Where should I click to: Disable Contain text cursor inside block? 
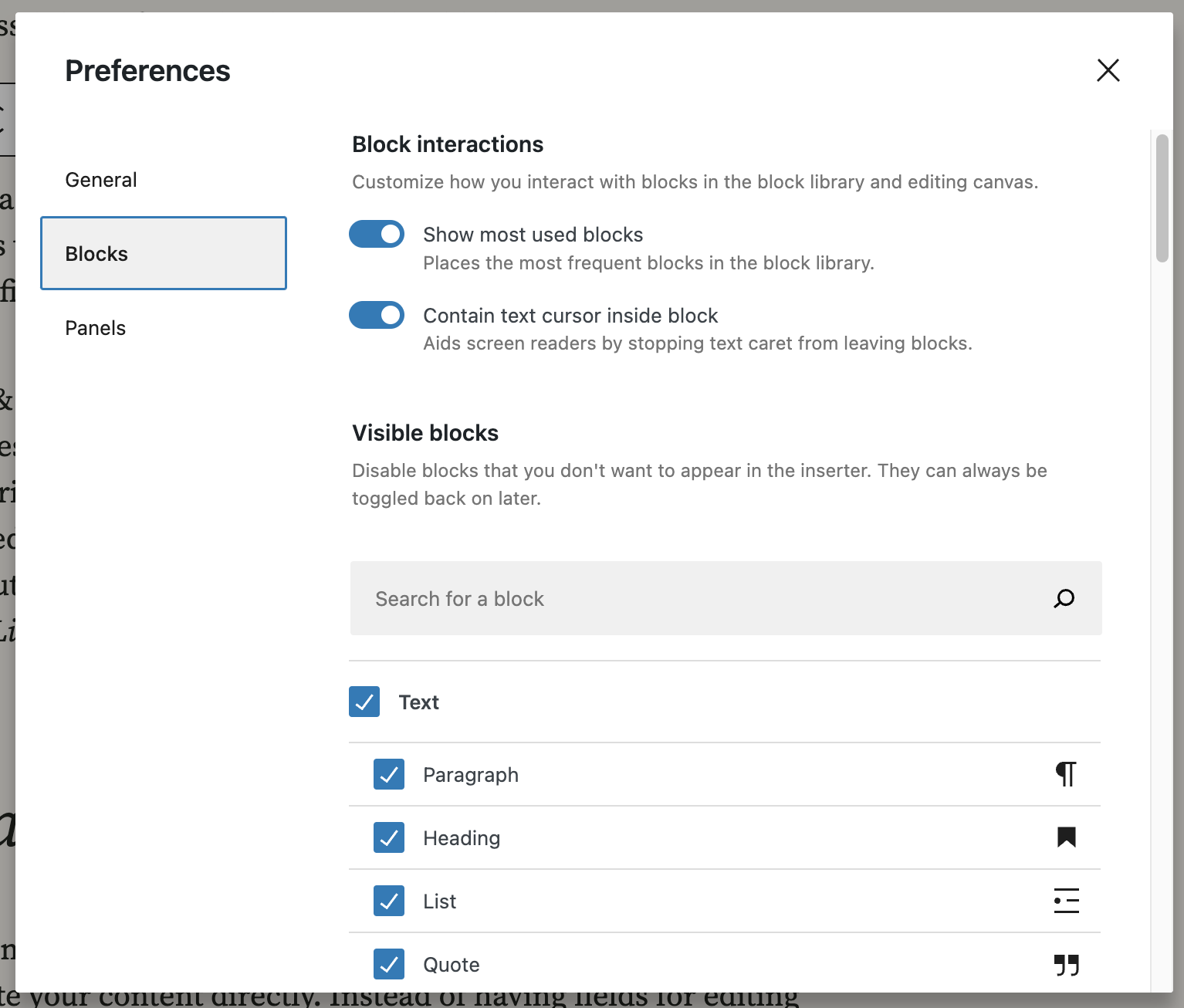[377, 315]
